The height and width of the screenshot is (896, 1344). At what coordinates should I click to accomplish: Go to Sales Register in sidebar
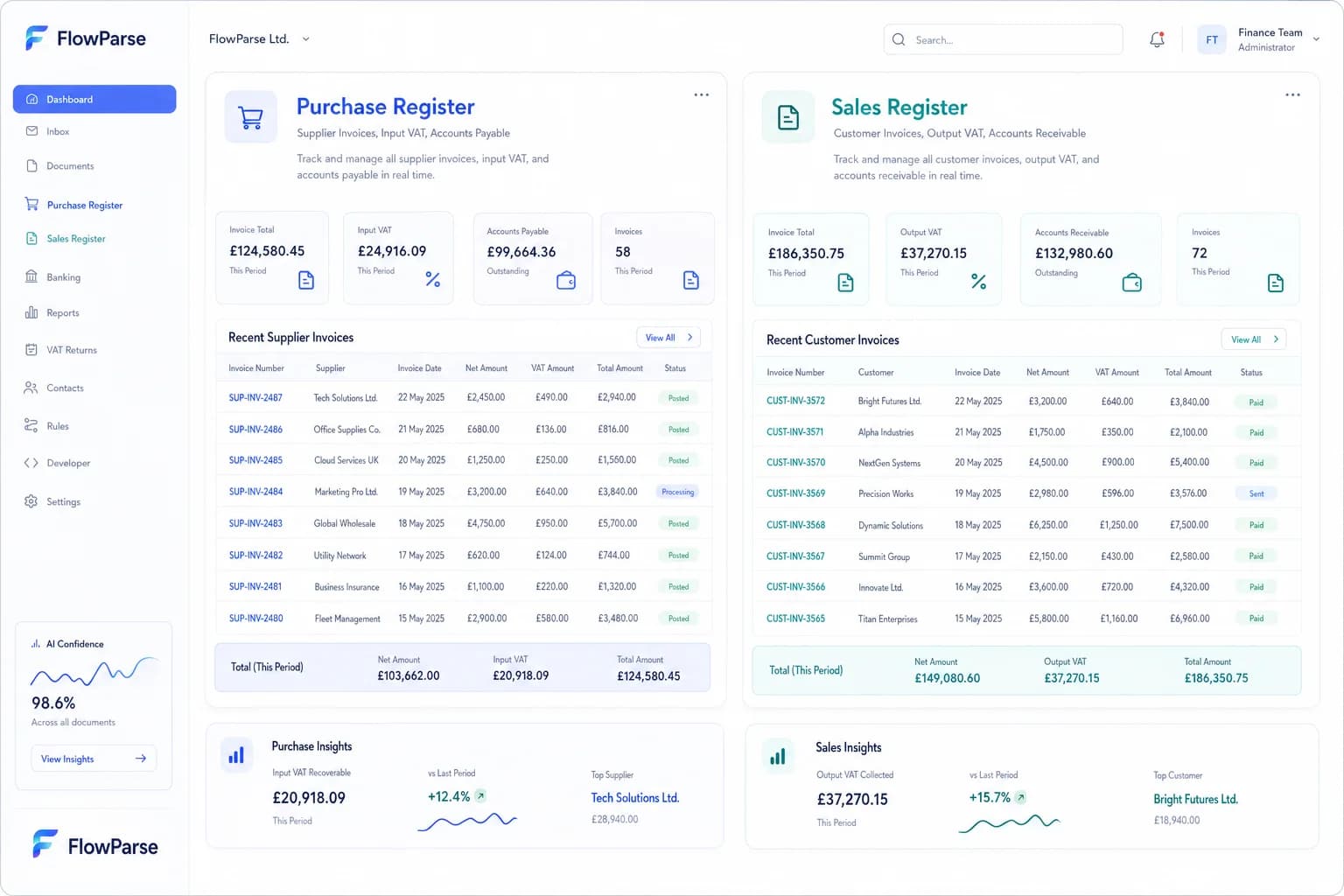(x=75, y=238)
